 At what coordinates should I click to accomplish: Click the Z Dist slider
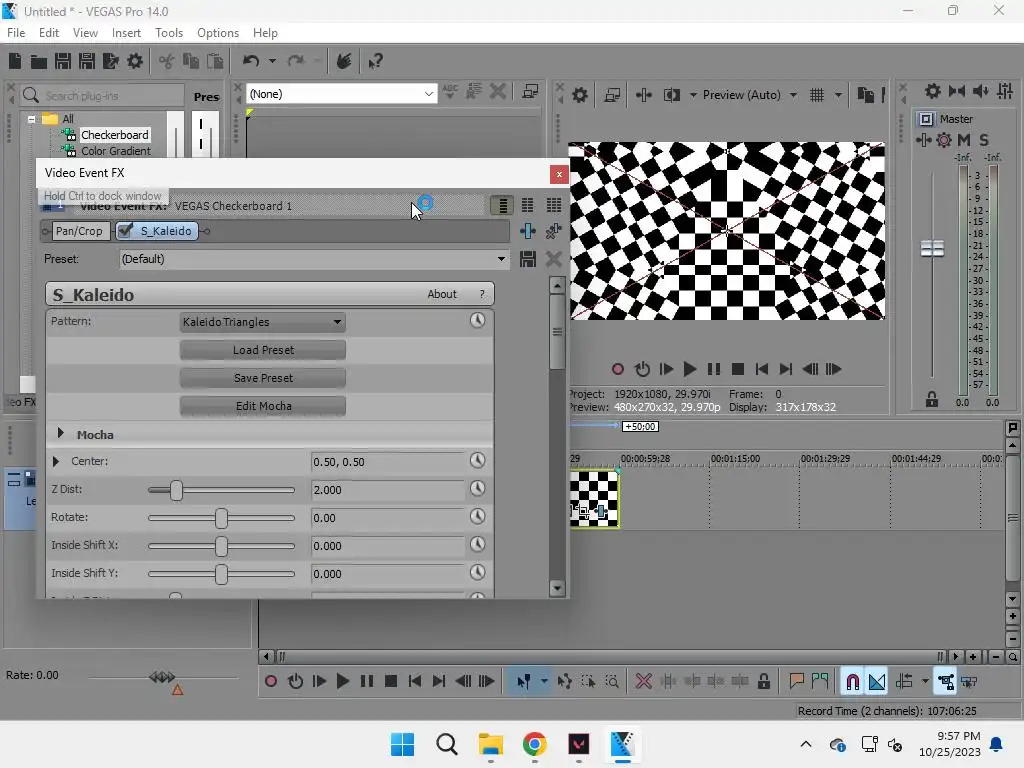coord(221,490)
